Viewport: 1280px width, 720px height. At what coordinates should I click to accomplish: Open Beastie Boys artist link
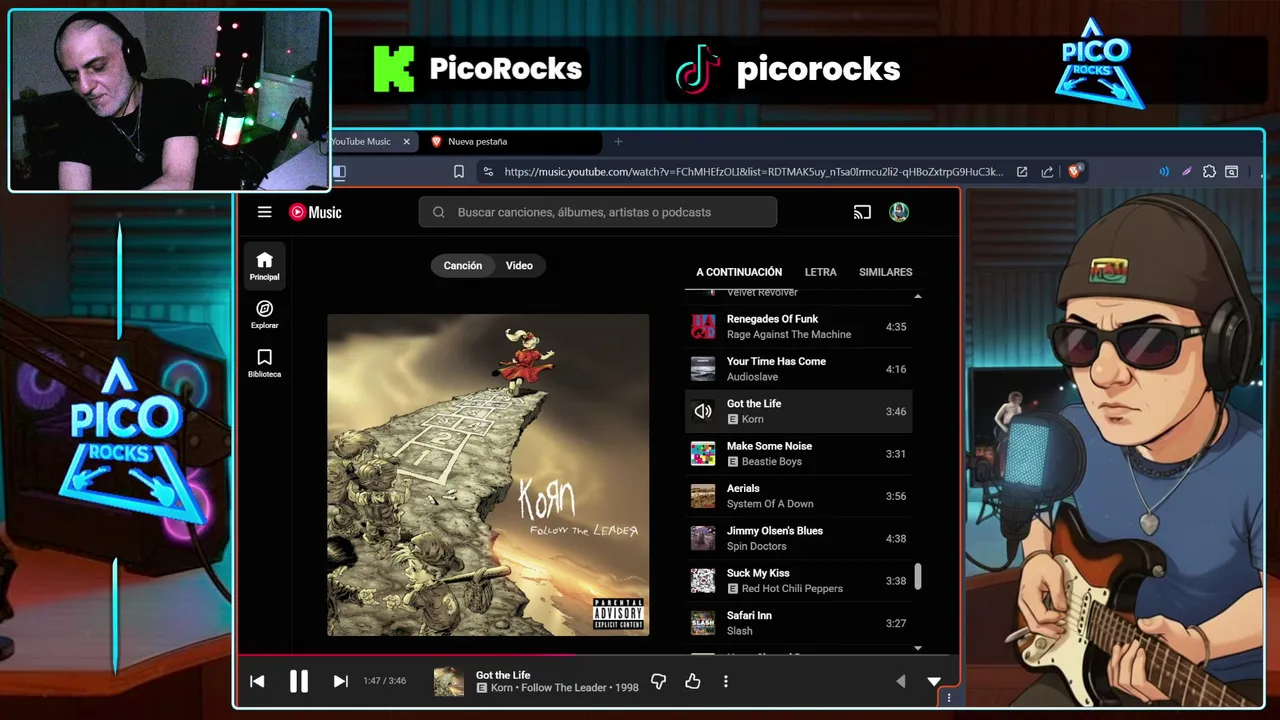772,462
